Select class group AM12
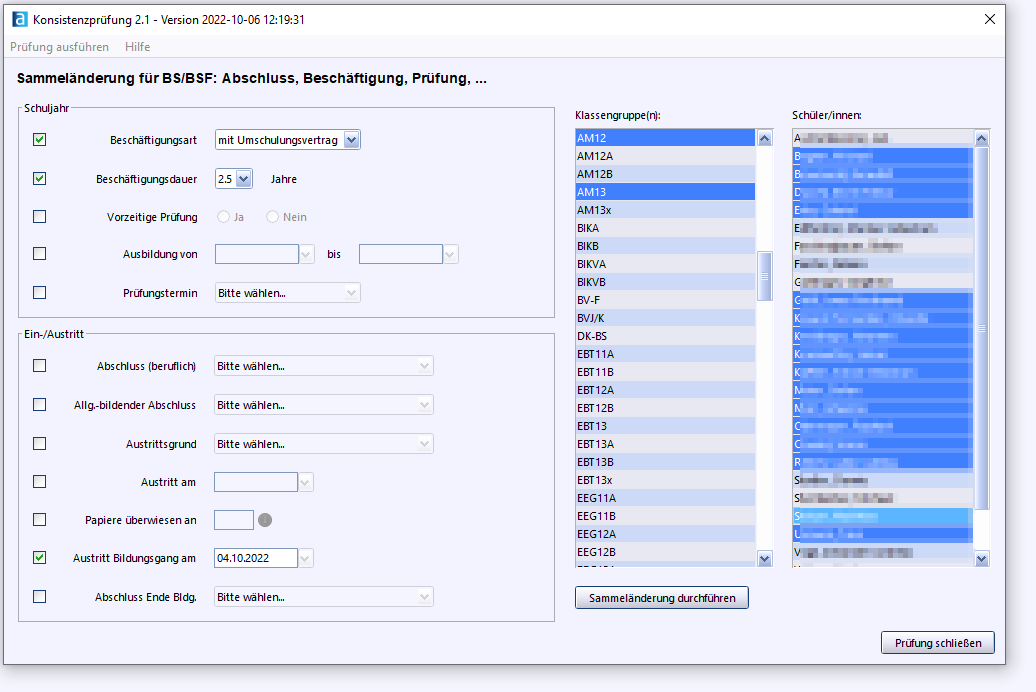The width and height of the screenshot is (1036, 692). point(665,138)
